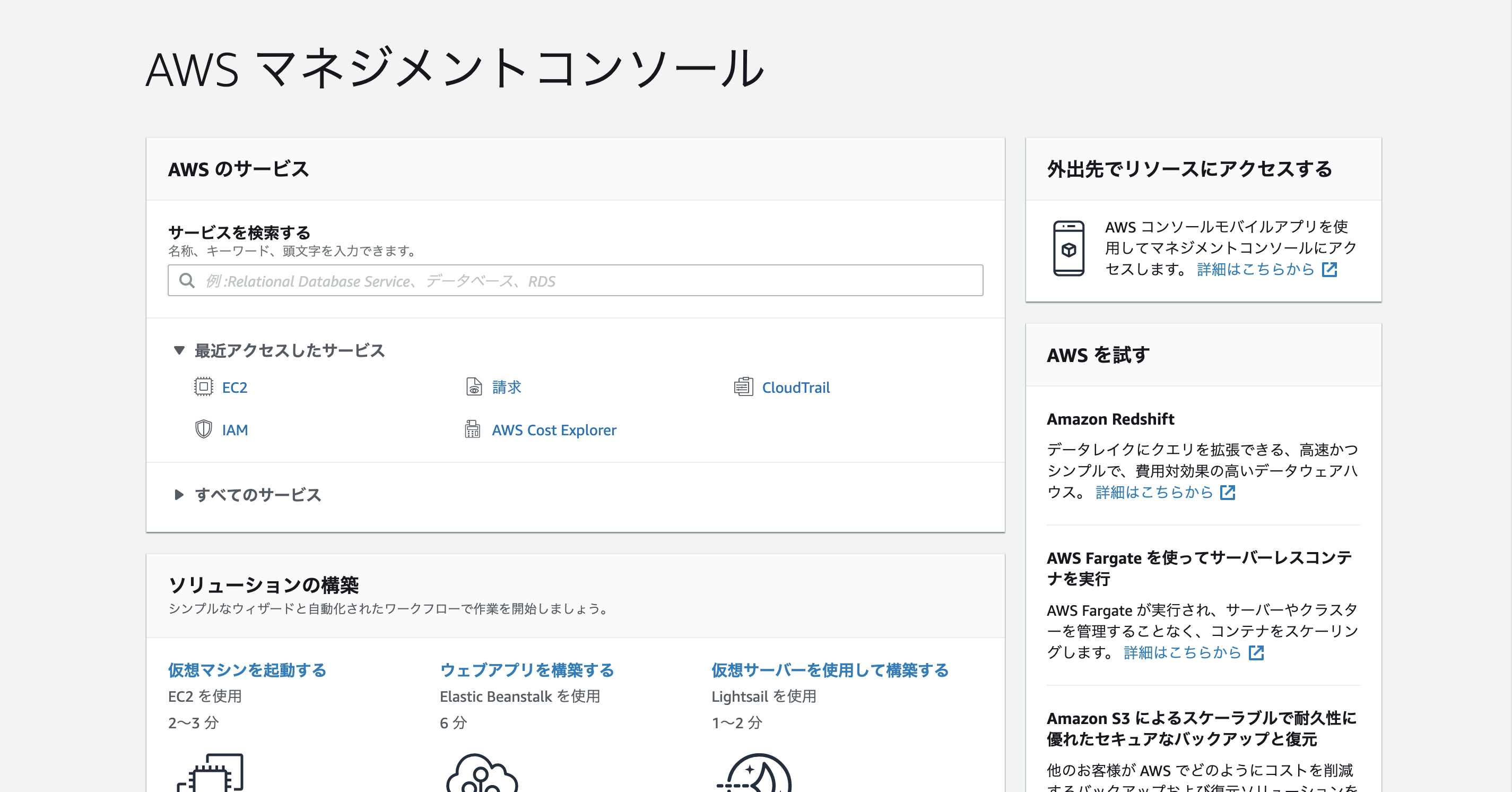Click external link icon in AWS Fargate section

pyautogui.click(x=1256, y=652)
